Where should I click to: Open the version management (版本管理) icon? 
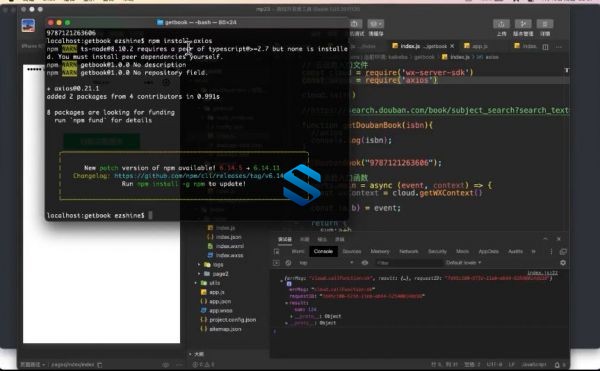pyautogui.click(x=523, y=24)
